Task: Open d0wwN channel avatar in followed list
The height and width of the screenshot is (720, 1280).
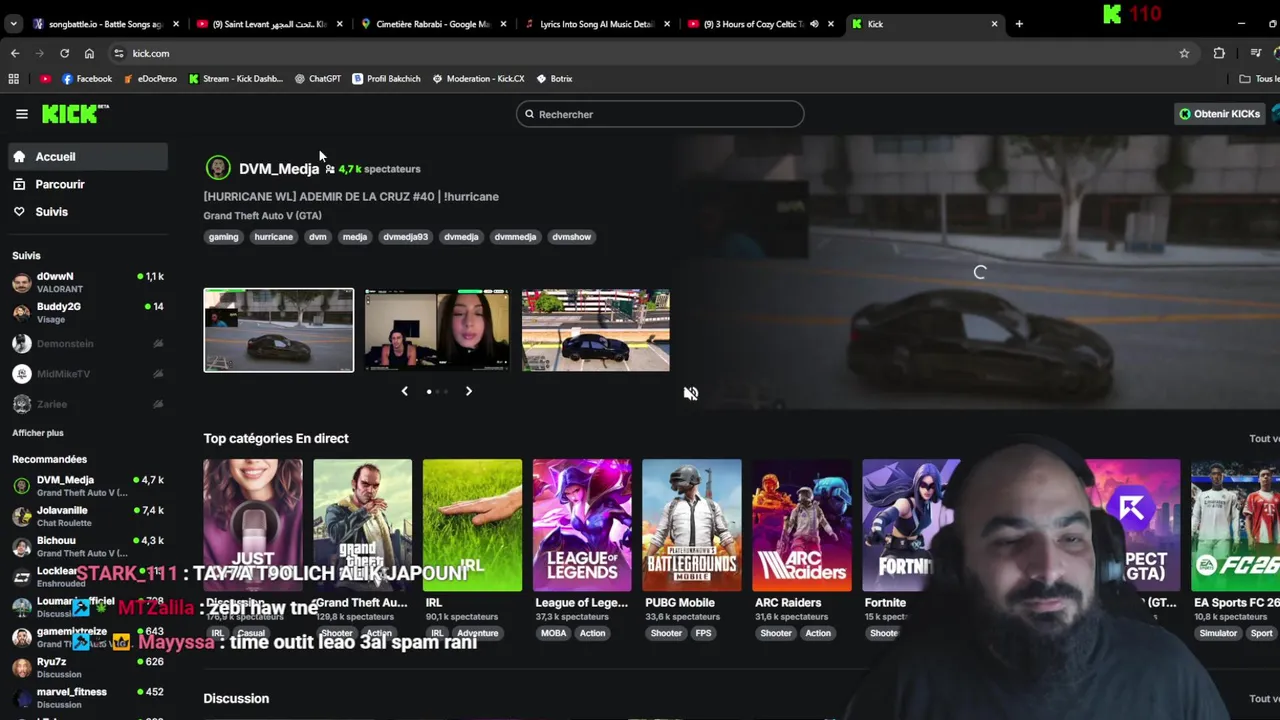Action: (x=22, y=282)
